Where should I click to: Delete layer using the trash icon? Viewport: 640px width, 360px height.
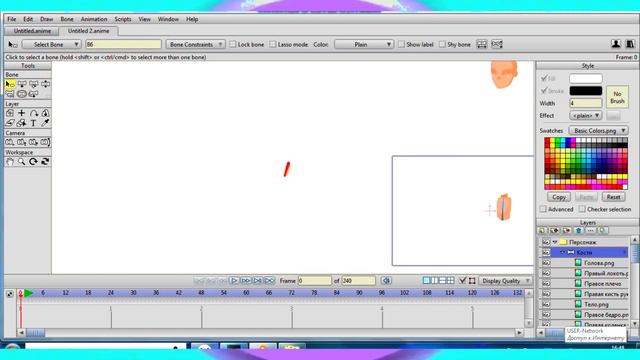578,231
